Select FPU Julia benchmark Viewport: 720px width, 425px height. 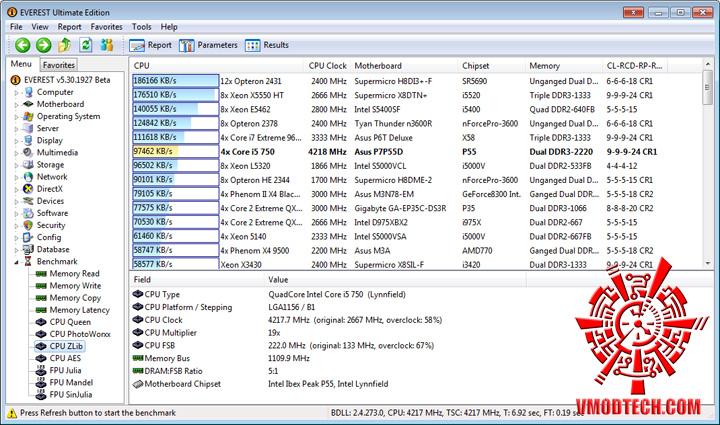point(65,370)
